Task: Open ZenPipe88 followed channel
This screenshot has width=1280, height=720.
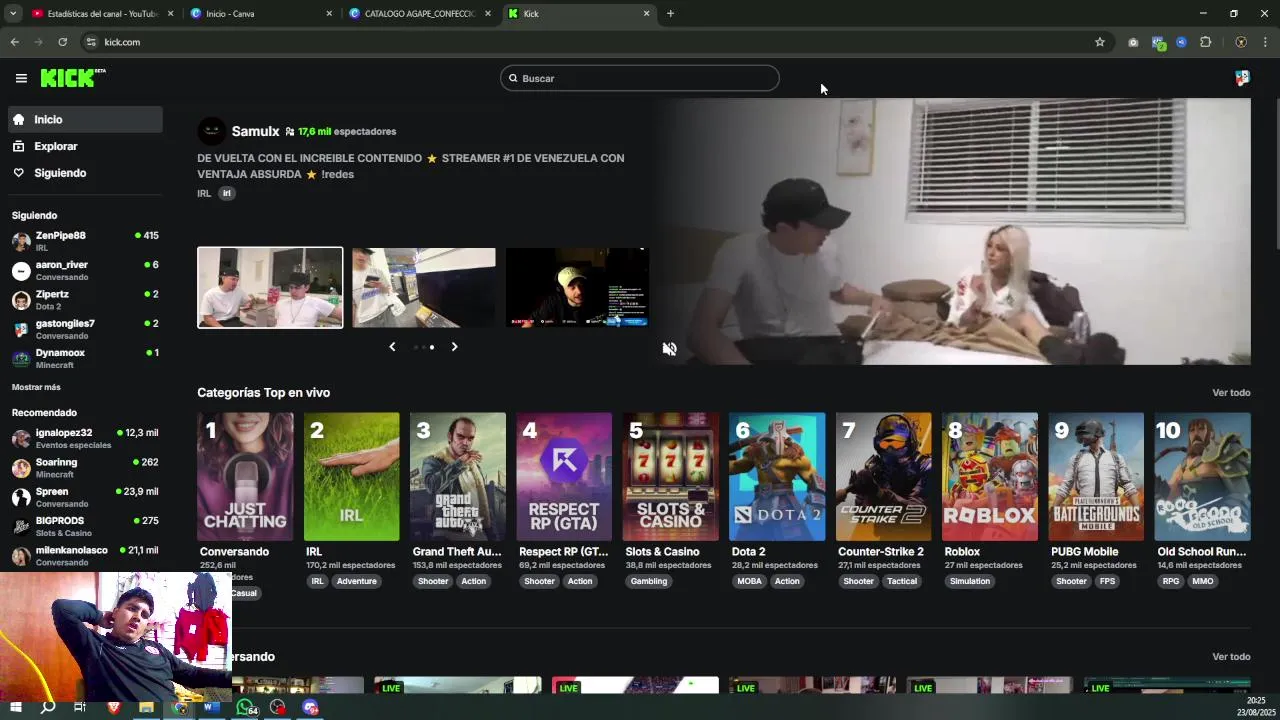Action: (85, 241)
